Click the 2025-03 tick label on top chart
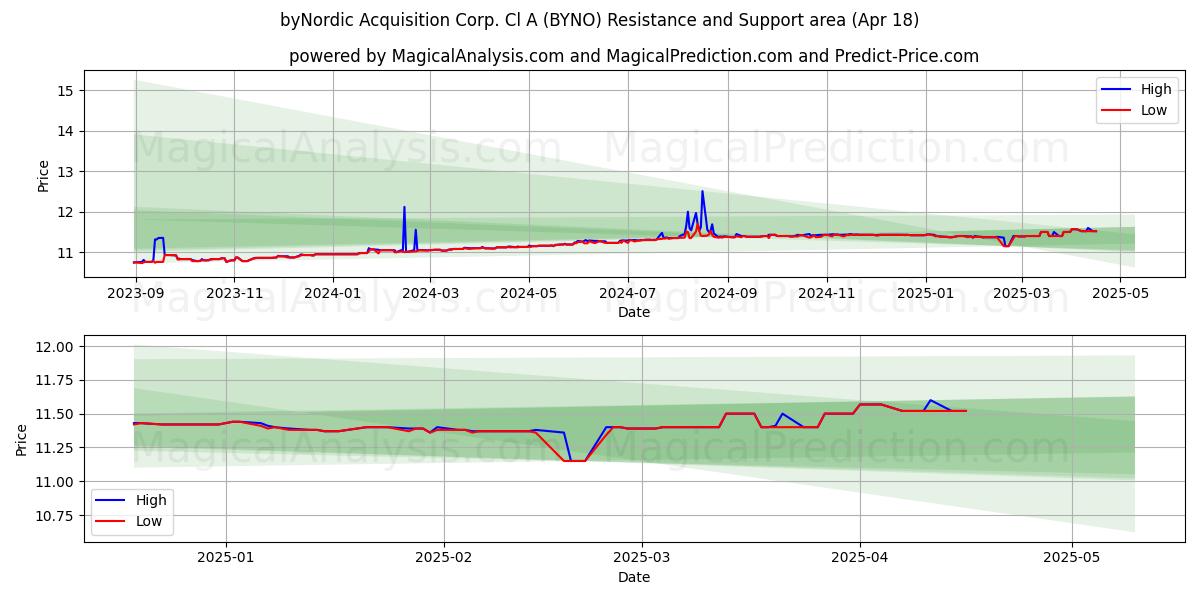The height and width of the screenshot is (600, 1200). click(1022, 293)
